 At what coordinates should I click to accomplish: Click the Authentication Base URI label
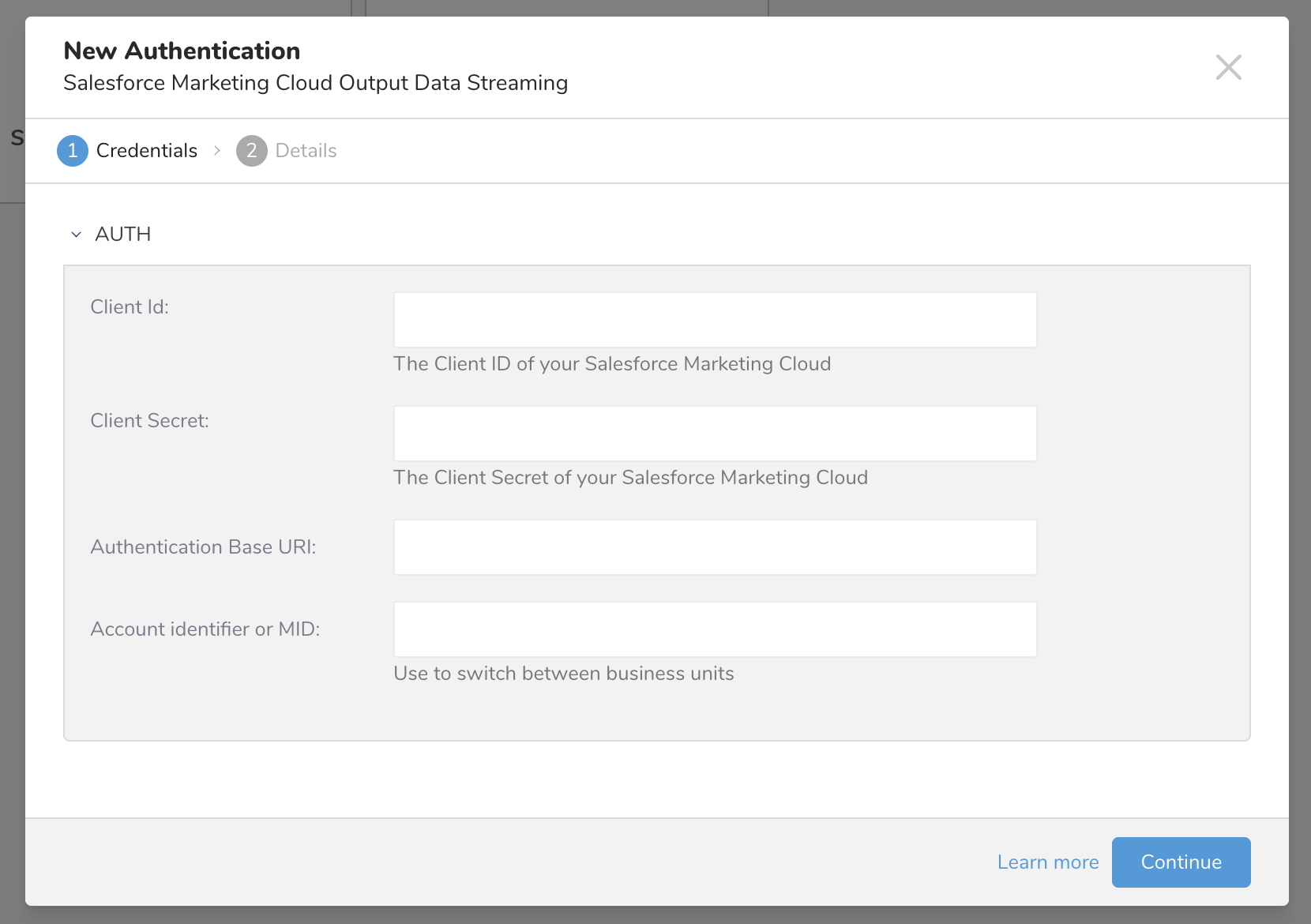tap(203, 547)
